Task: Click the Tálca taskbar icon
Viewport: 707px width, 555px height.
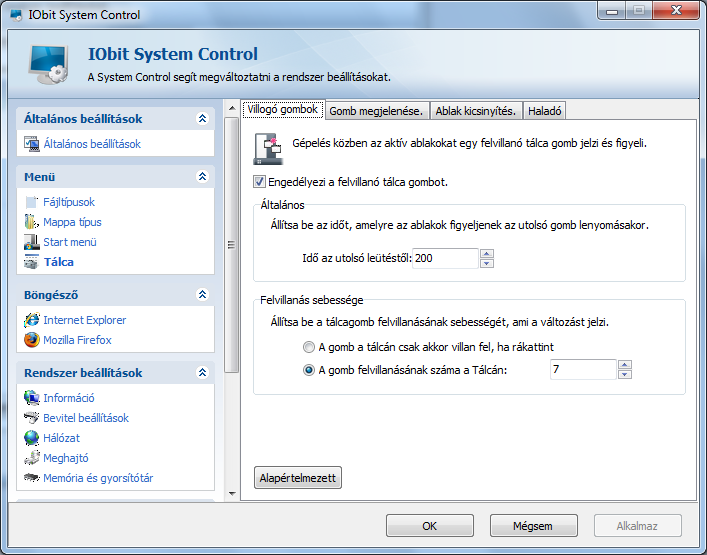Action: pos(32,262)
